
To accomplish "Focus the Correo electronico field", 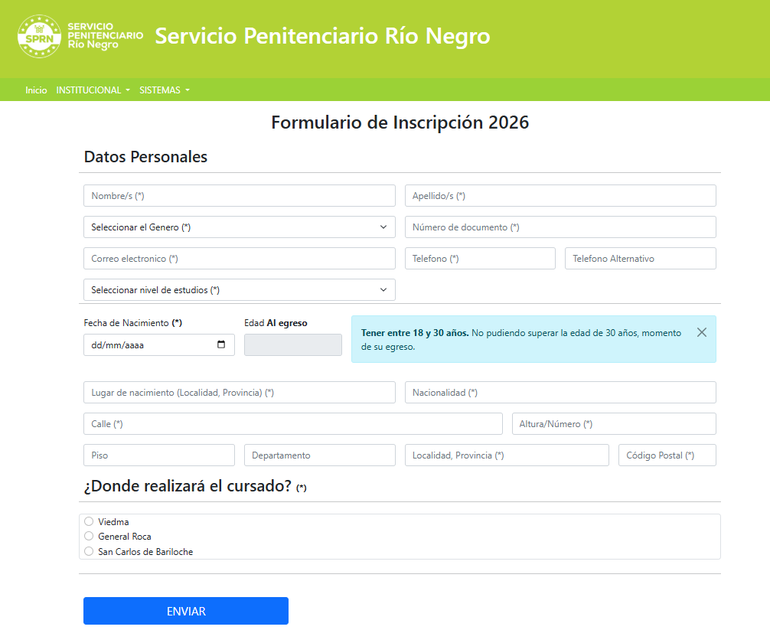I will pos(239,258).
